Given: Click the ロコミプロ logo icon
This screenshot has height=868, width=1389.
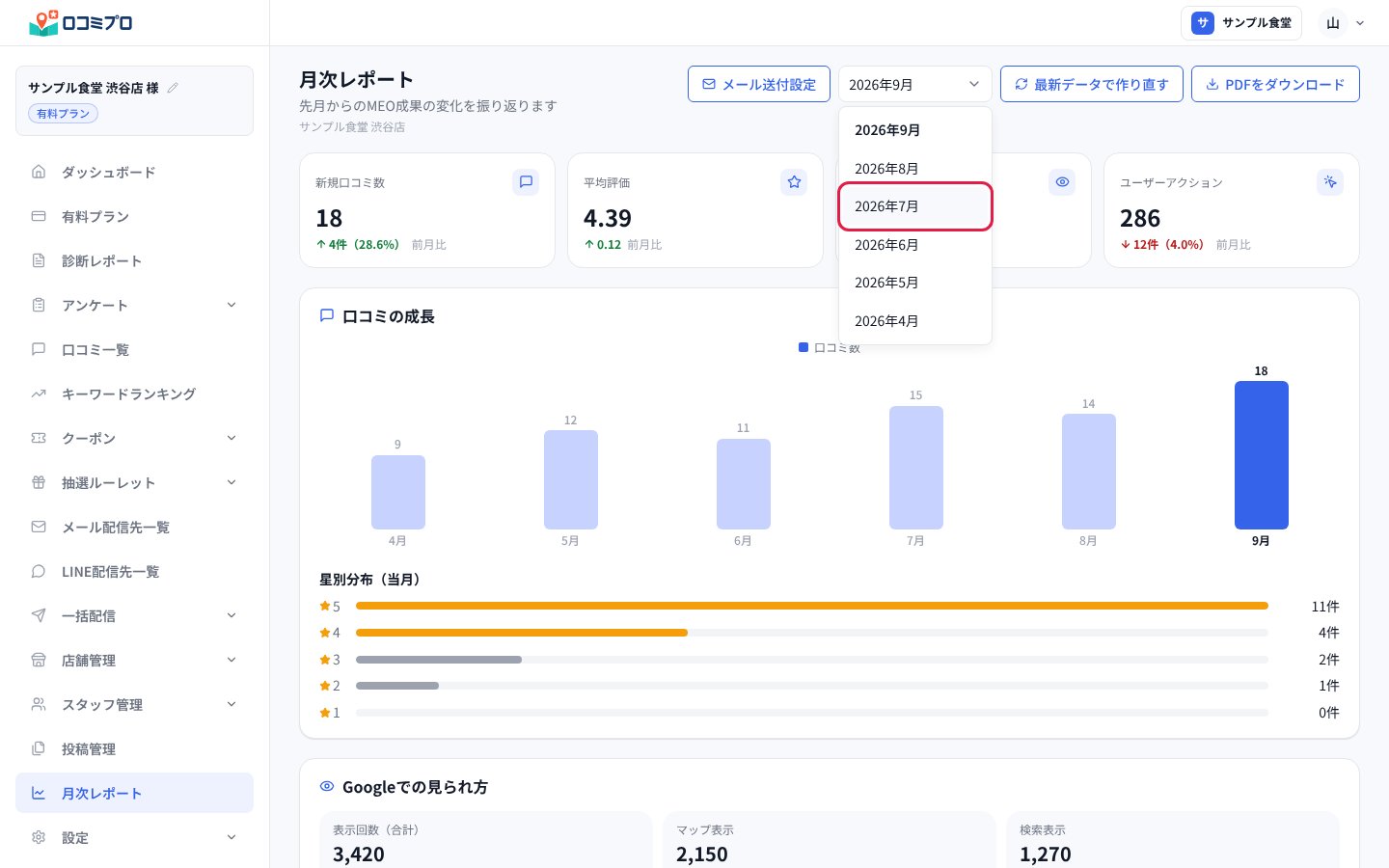Looking at the screenshot, I should [x=43, y=23].
